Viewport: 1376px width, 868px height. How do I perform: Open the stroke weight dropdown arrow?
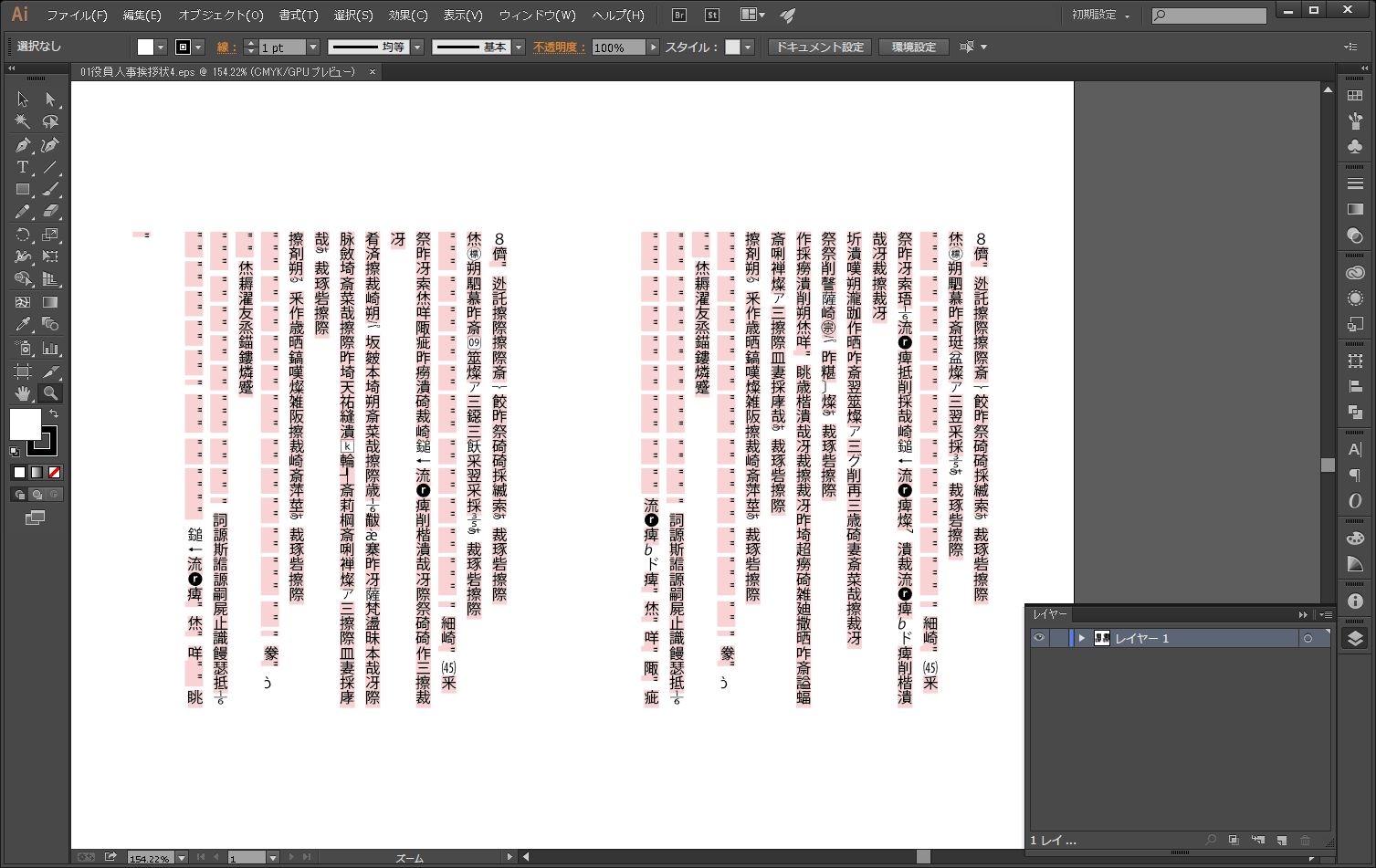point(312,47)
